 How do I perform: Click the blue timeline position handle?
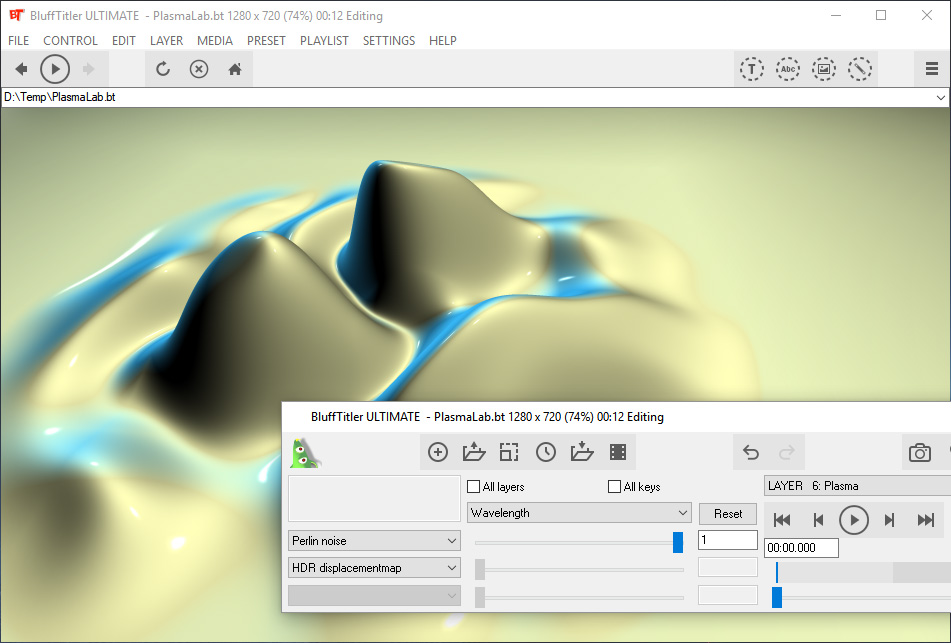pyautogui.click(x=777, y=597)
